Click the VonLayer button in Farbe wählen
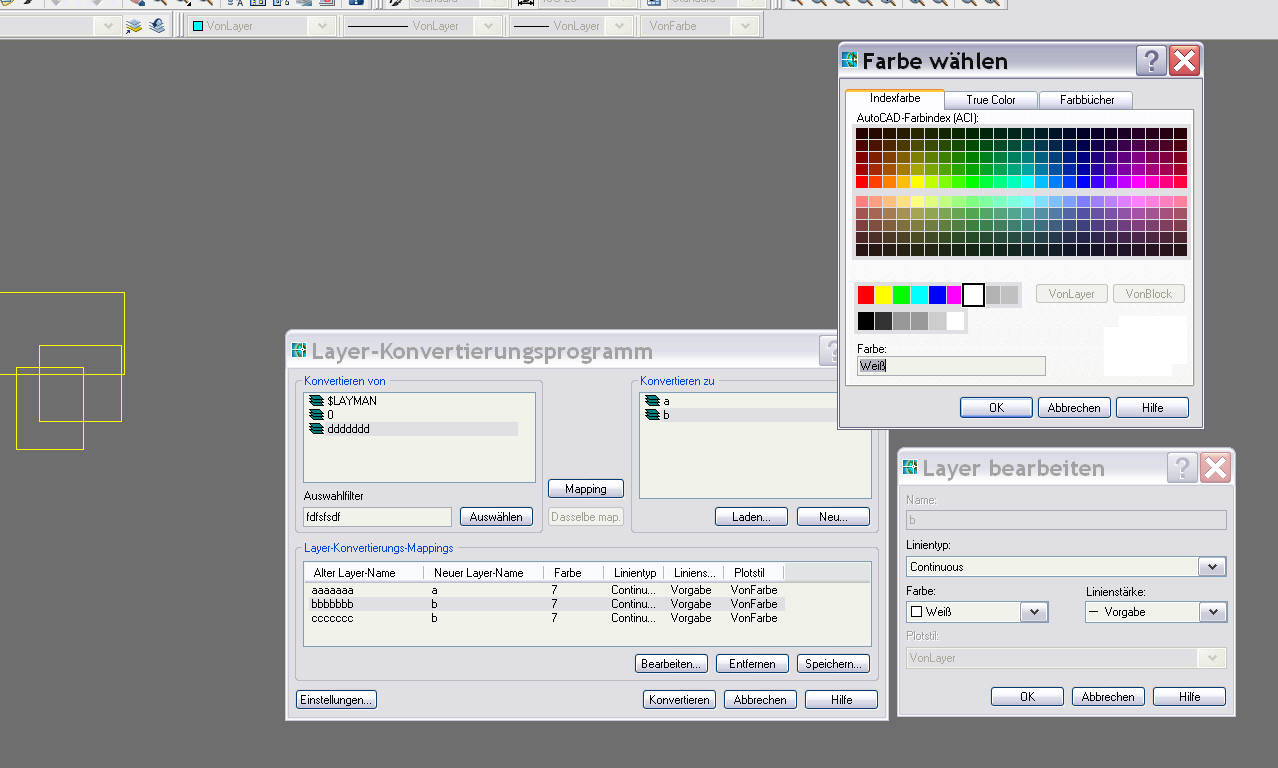 tap(1071, 294)
